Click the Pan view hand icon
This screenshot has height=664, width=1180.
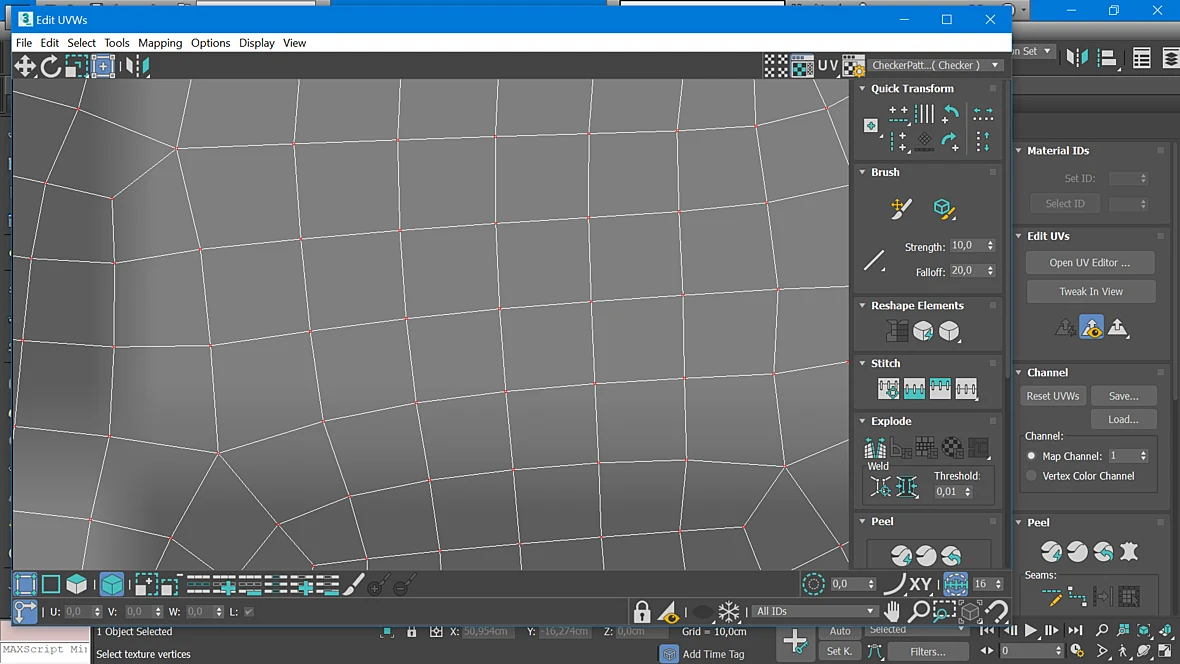pyautogui.click(x=892, y=611)
